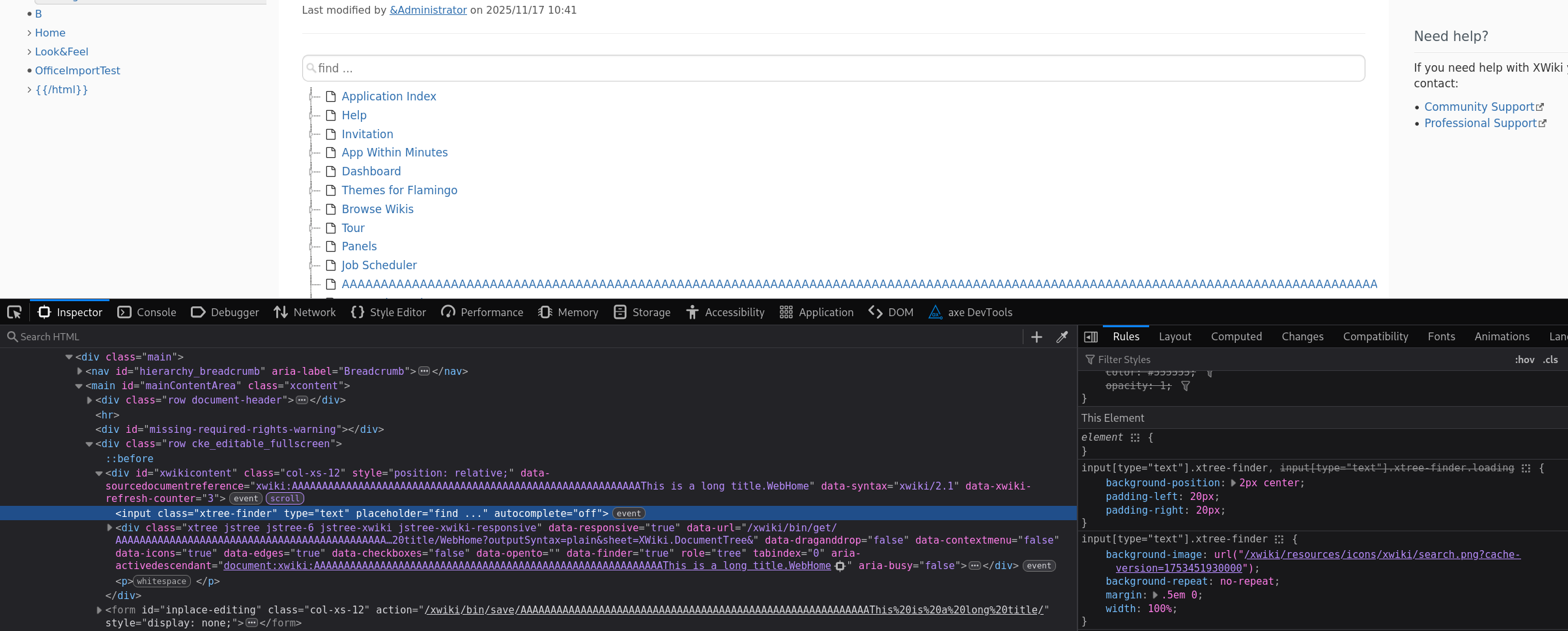
Task: Toggle the three-pane inspector sidebar icon
Action: [x=1090, y=337]
